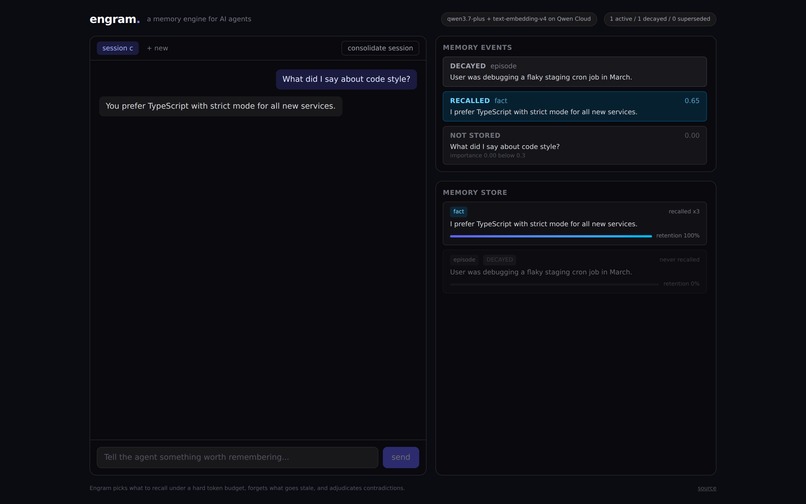This screenshot has height=504, width=806.
Task: Select the qwen3.7-plus model badge
Action: coord(519,19)
